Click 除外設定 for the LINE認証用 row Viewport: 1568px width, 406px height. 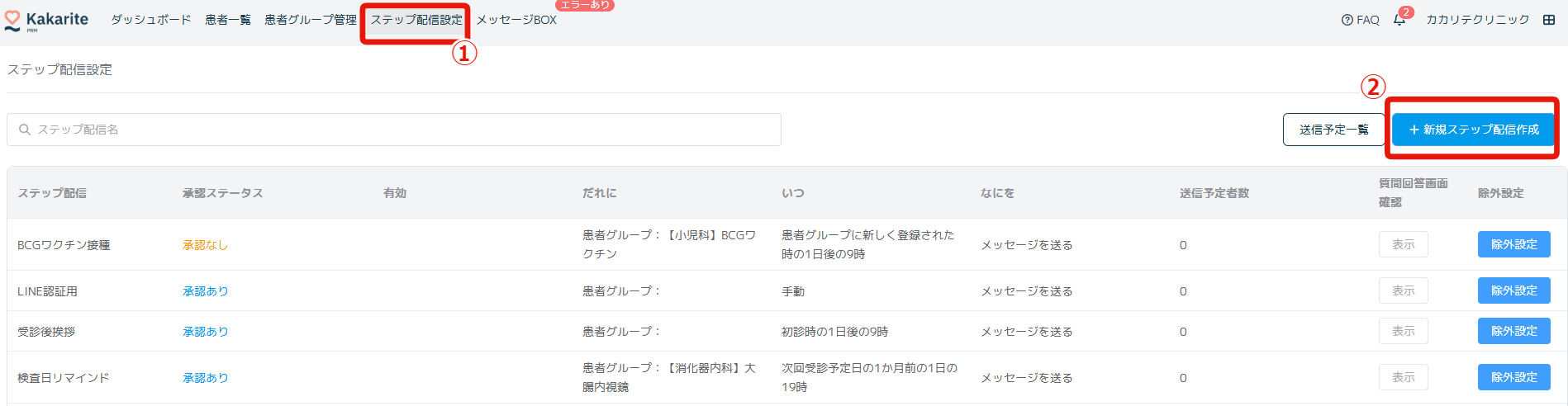[1513, 290]
